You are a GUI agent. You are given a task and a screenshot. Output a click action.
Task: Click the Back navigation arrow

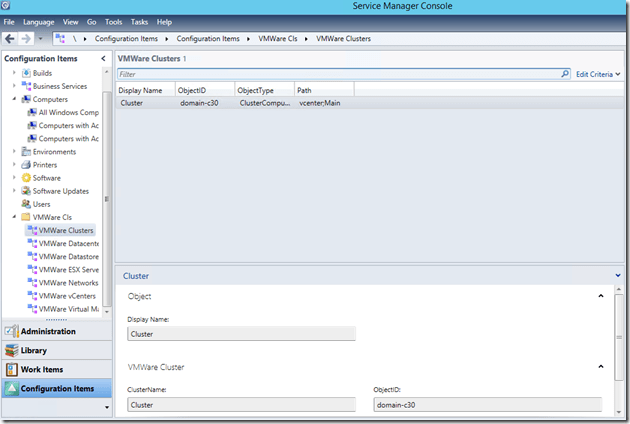[x=10, y=38]
